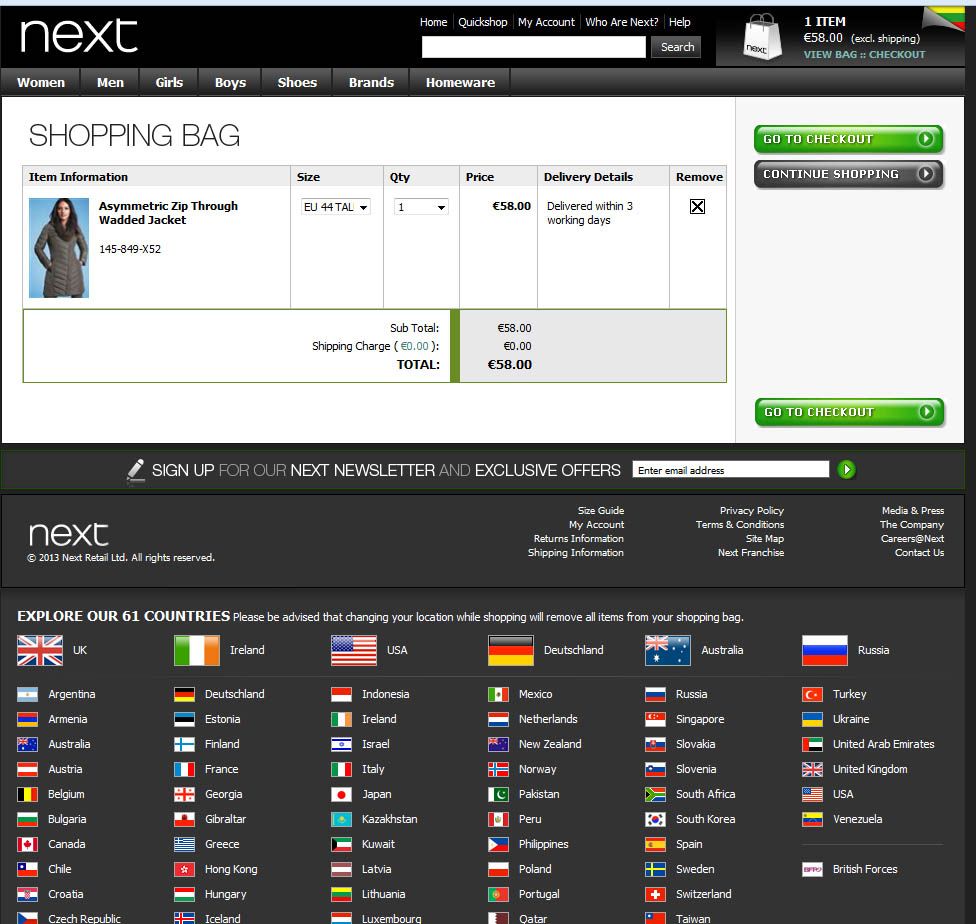Image resolution: width=976 pixels, height=924 pixels.
Task: Open the Who Are Next? link
Action: (x=621, y=22)
